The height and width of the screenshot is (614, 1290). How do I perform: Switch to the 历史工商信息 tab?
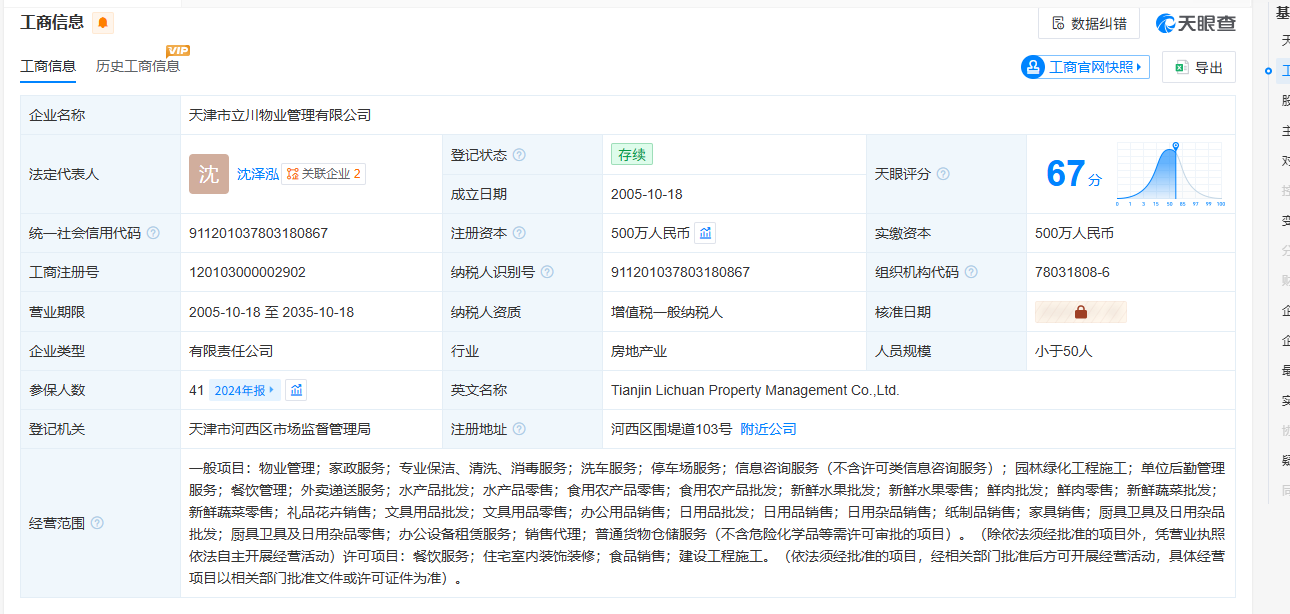pos(138,66)
